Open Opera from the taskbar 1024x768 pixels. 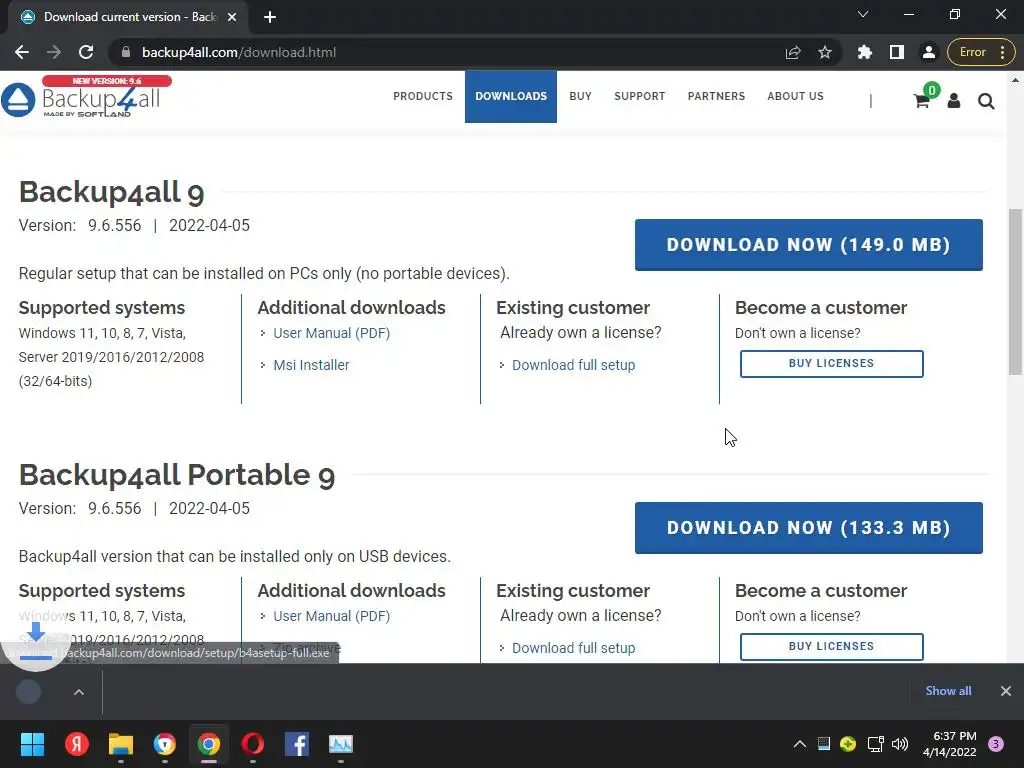click(253, 744)
